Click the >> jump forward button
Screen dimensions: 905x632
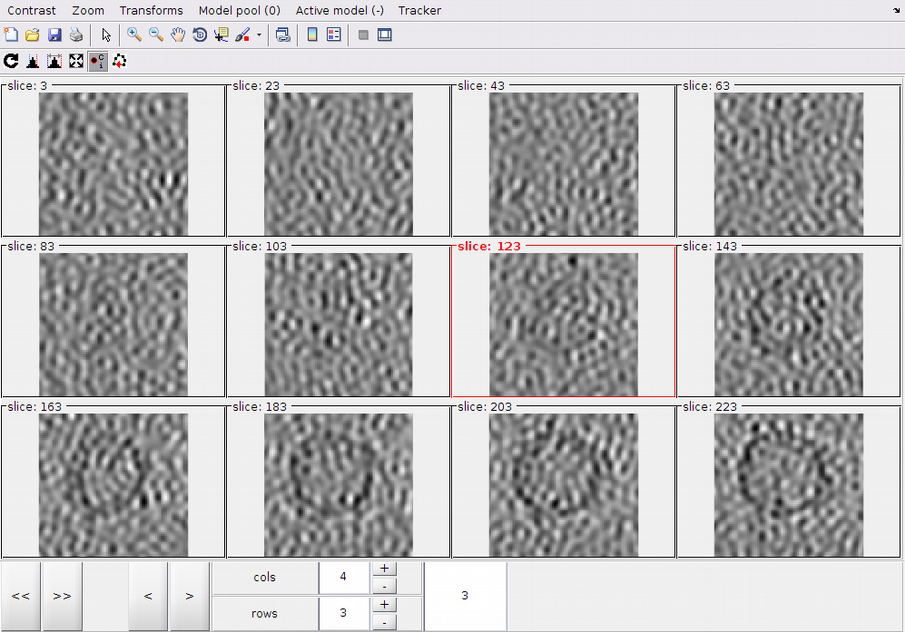click(62, 596)
